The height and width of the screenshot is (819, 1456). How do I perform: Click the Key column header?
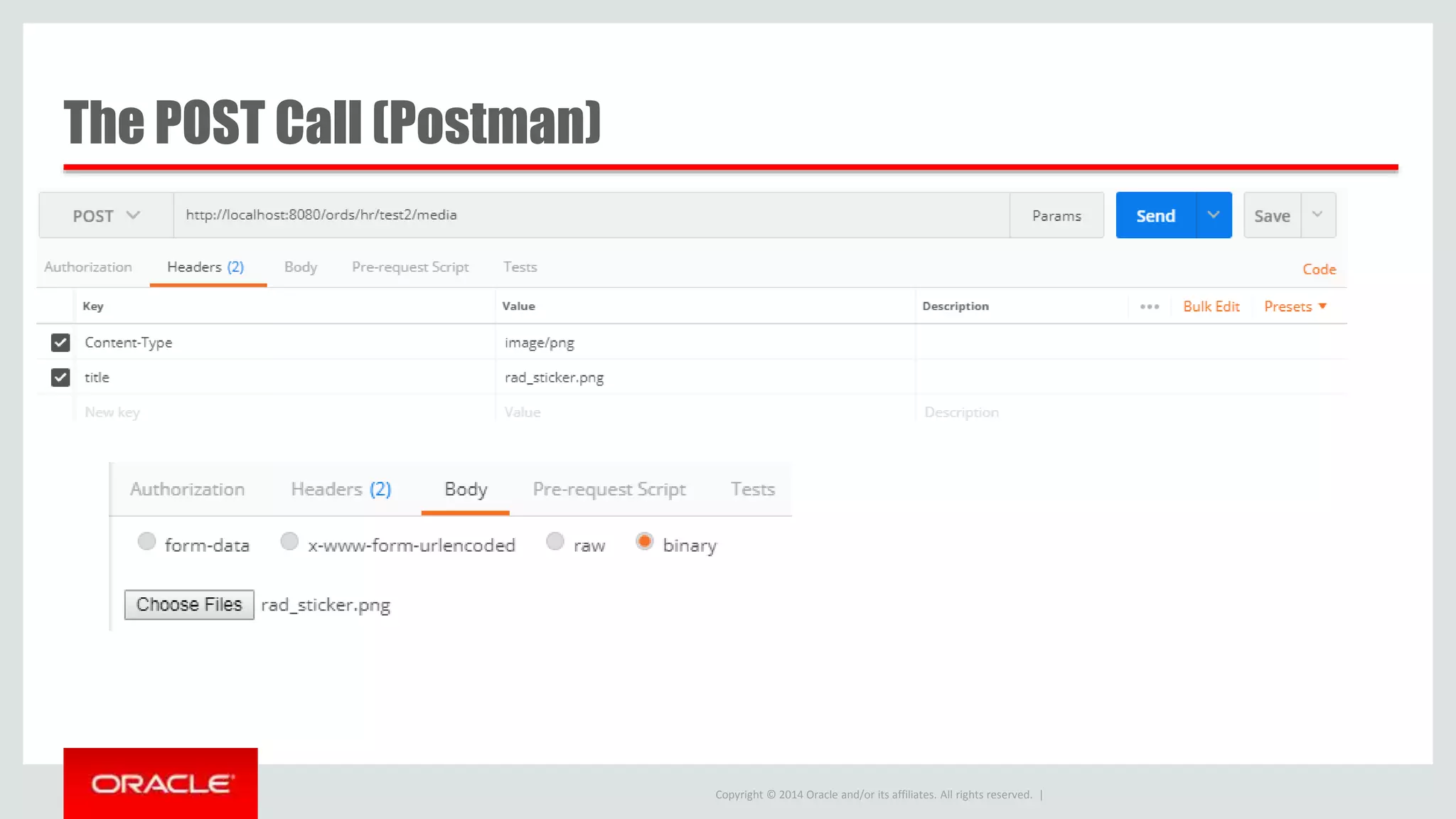(93, 306)
